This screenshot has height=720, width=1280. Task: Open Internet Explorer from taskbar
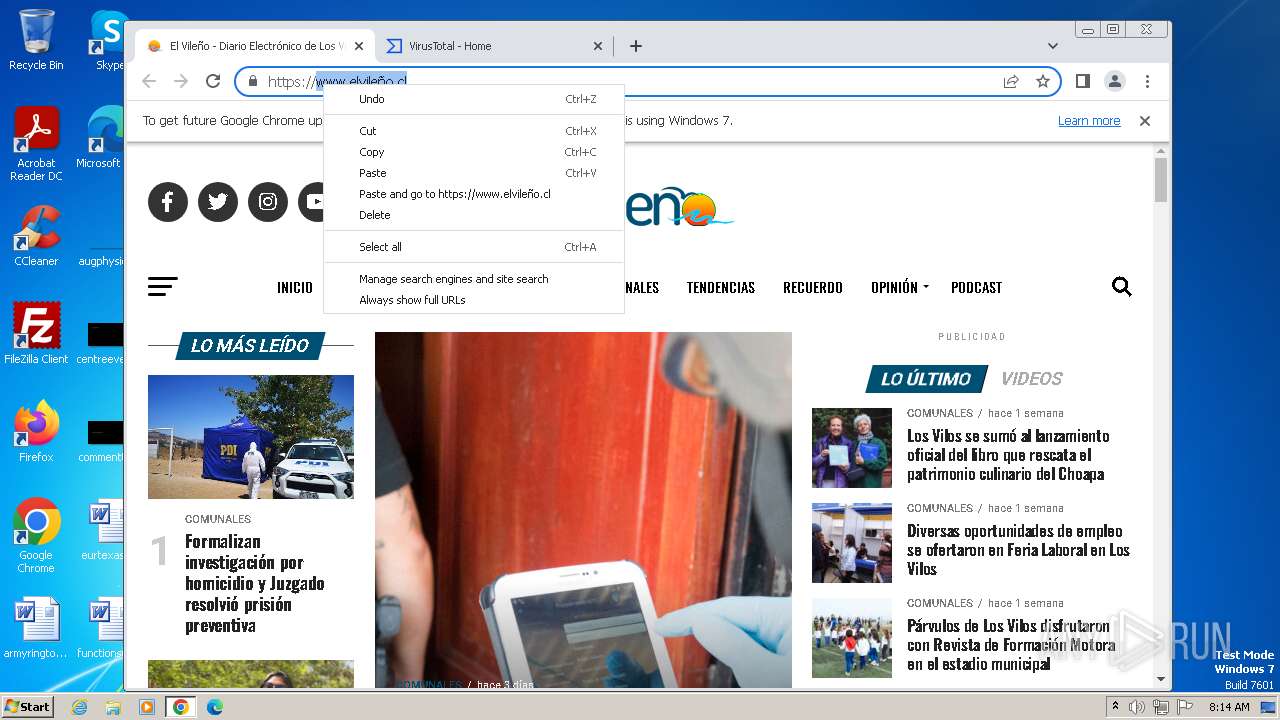tap(79, 707)
